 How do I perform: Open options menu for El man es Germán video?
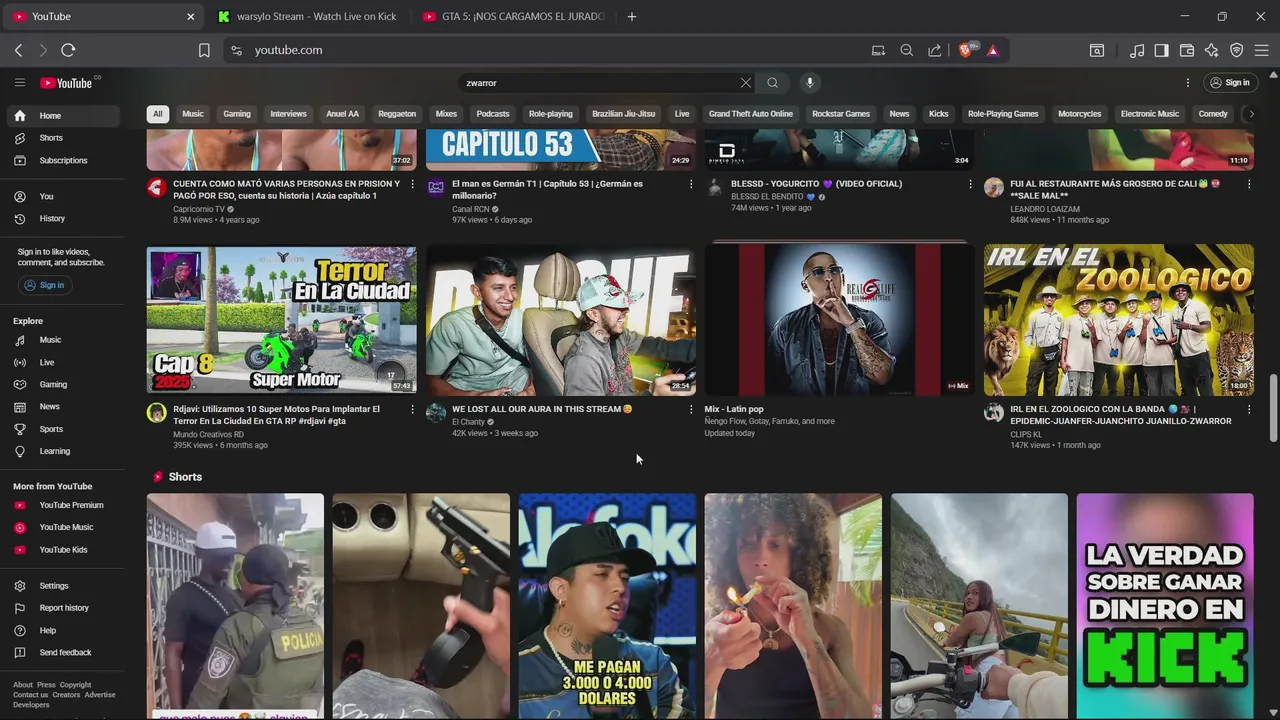click(690, 184)
